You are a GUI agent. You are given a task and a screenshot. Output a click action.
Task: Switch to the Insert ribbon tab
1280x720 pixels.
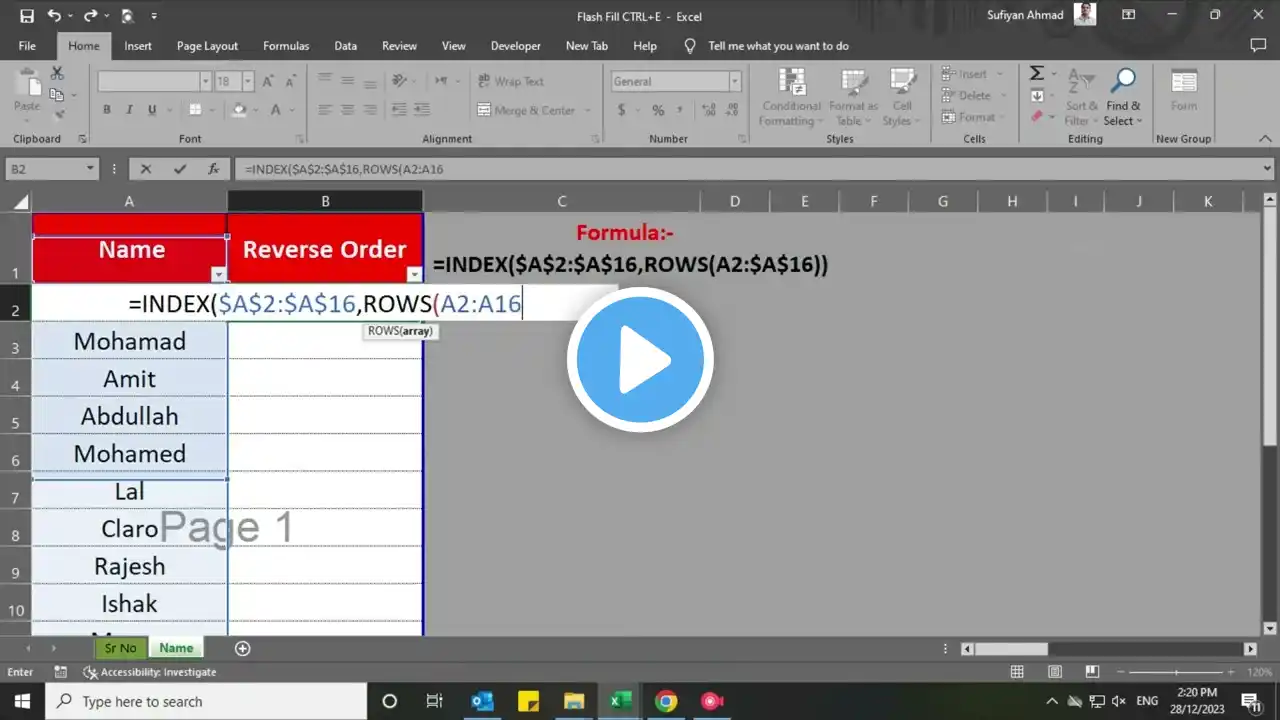tap(138, 46)
